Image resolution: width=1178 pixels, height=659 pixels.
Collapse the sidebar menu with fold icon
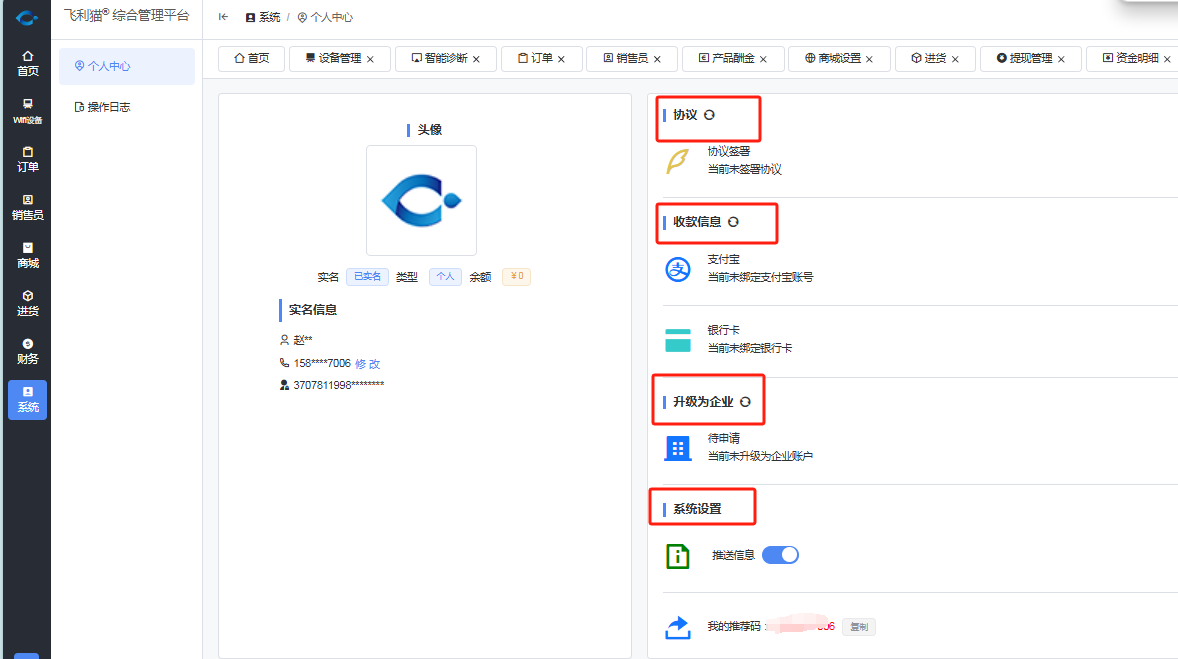pyautogui.click(x=223, y=17)
